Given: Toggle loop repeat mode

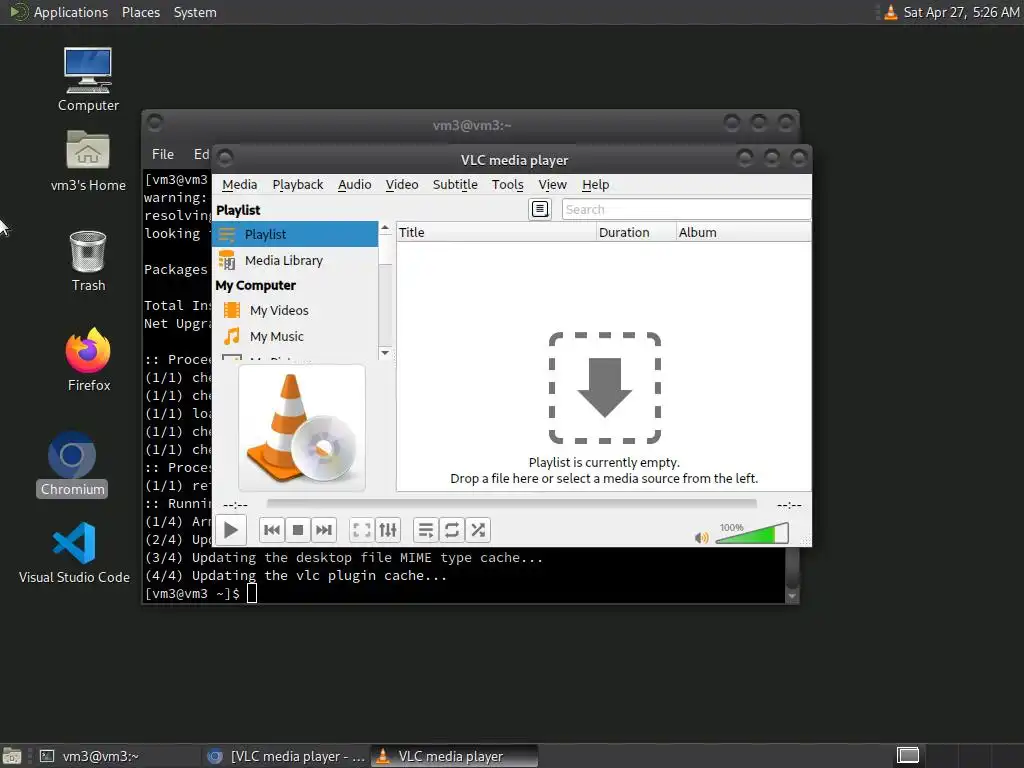Looking at the screenshot, I should 452,530.
